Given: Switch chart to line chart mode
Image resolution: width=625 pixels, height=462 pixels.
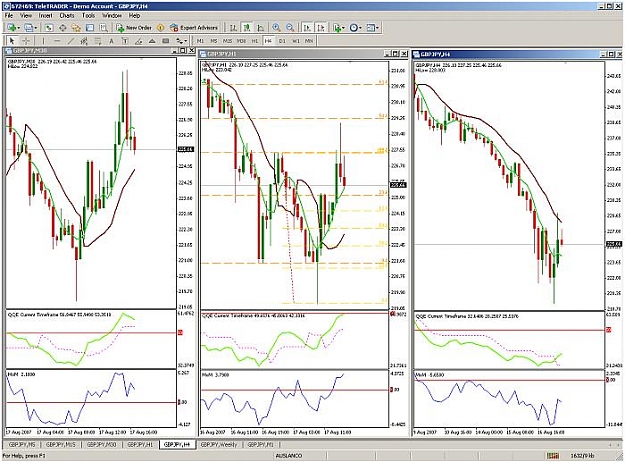Looking at the screenshot, I should coord(261,28).
